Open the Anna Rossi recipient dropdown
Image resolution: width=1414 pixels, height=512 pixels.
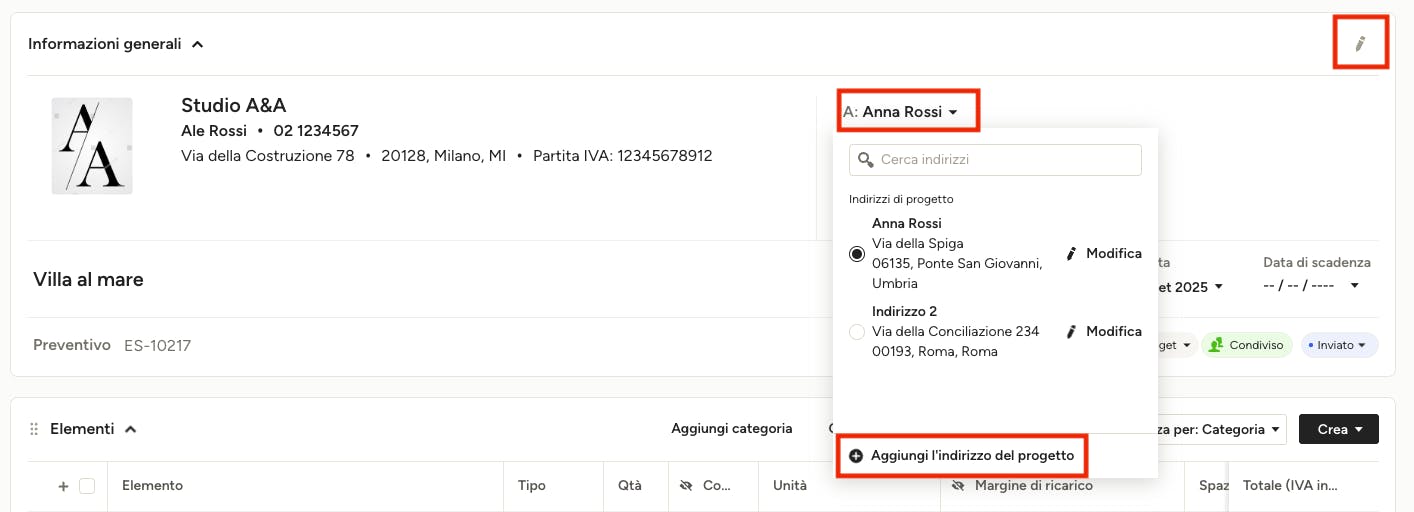point(909,112)
